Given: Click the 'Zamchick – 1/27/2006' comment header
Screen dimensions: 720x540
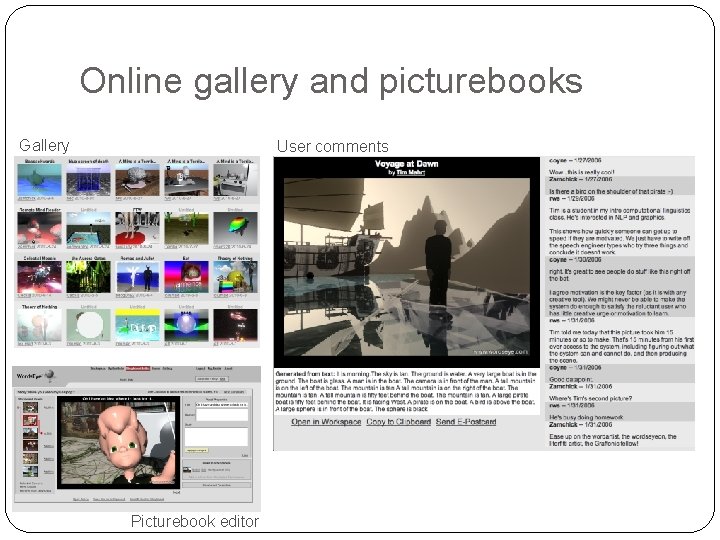Looking at the screenshot, I should (580, 179).
